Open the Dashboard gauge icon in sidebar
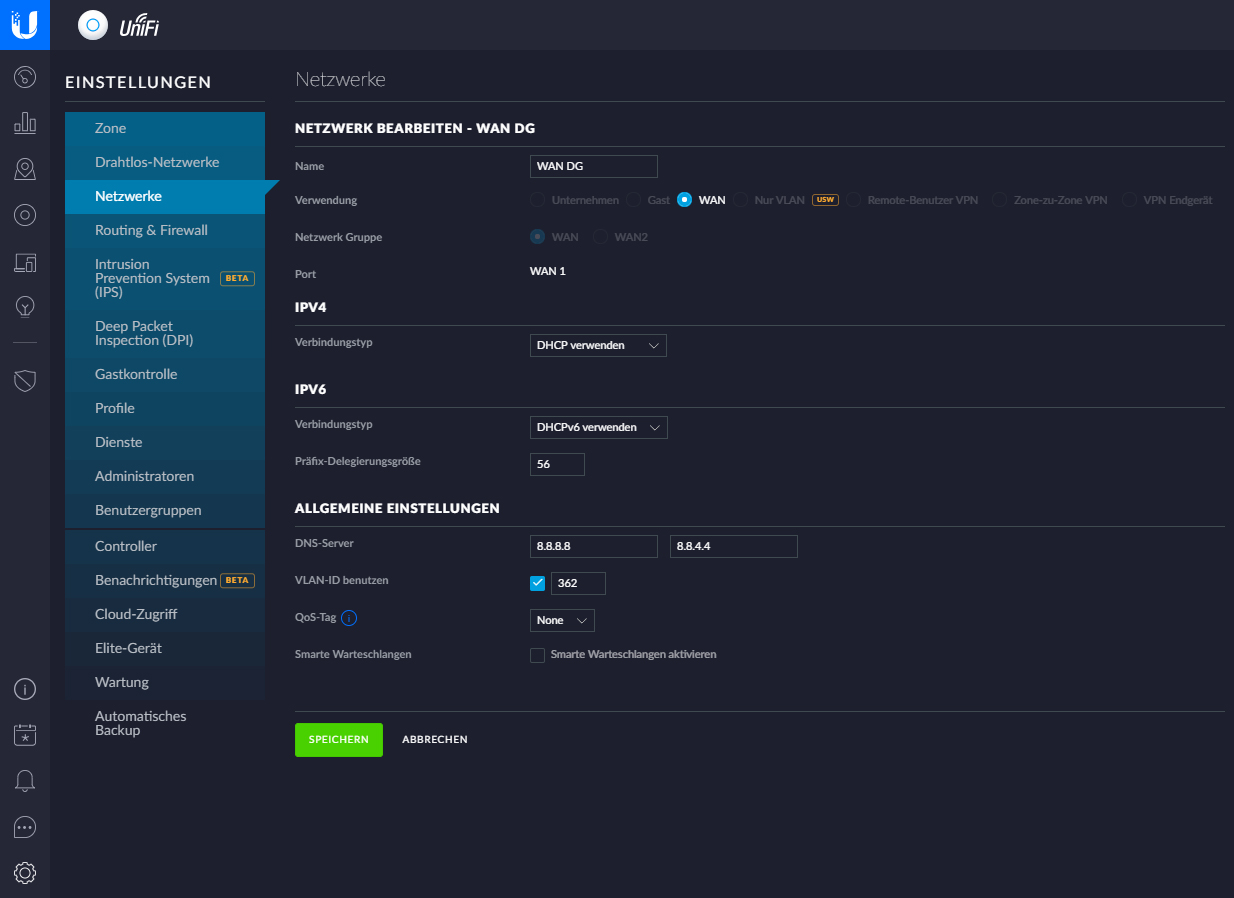 25,77
